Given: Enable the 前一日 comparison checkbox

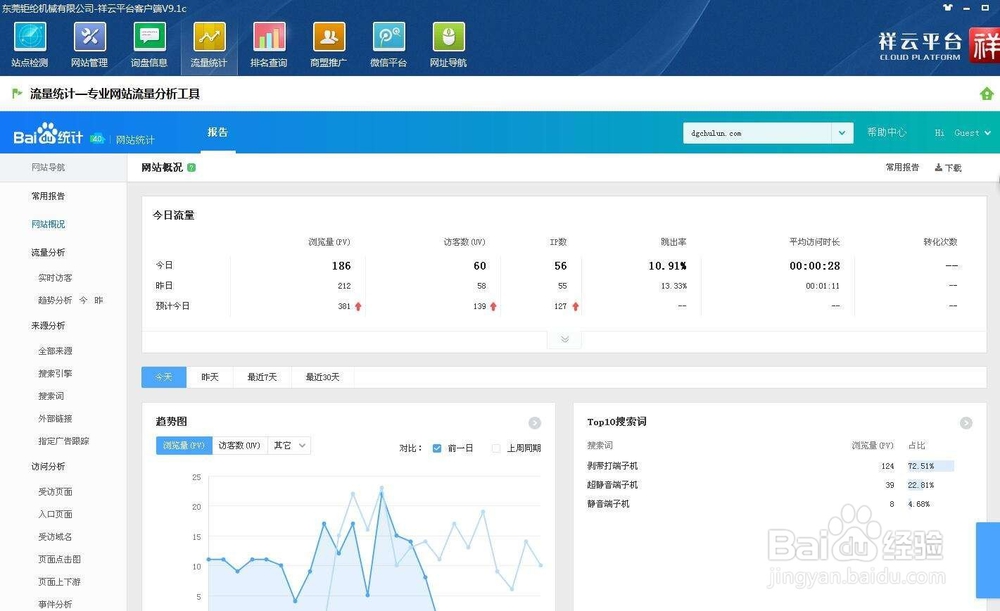Looking at the screenshot, I should point(437,447).
